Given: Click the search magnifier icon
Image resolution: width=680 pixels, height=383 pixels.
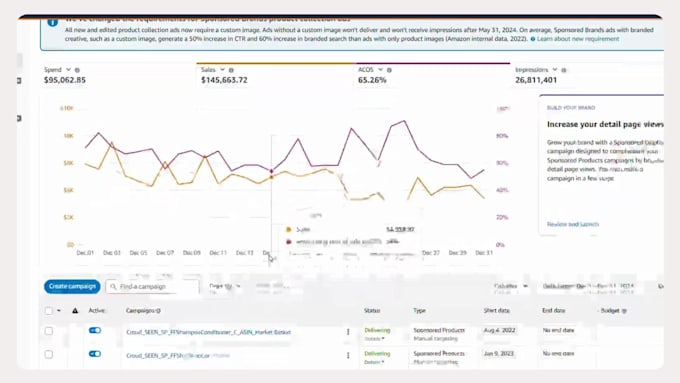Looking at the screenshot, I should coord(113,287).
